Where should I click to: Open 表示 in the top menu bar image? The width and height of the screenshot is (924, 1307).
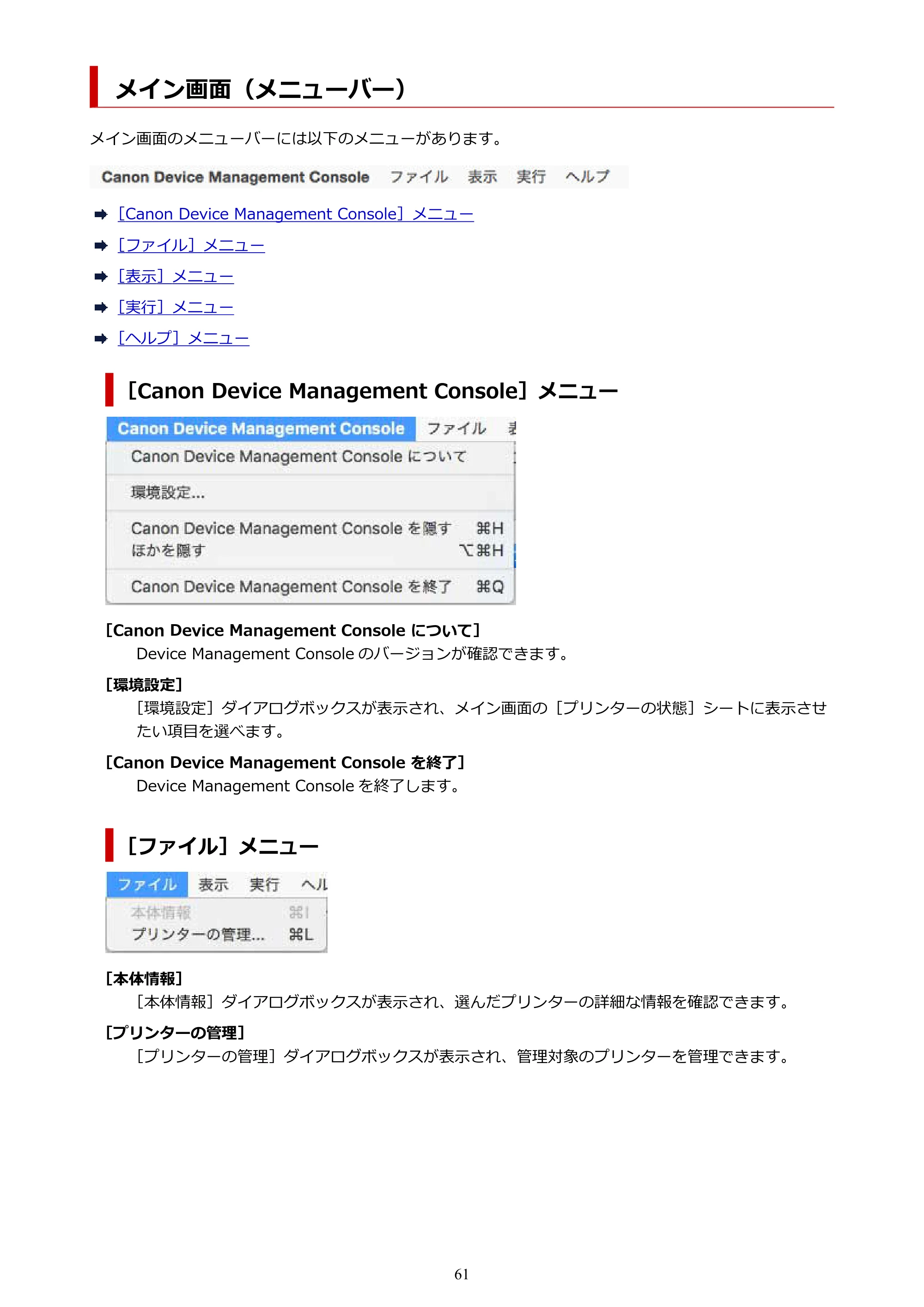click(483, 177)
